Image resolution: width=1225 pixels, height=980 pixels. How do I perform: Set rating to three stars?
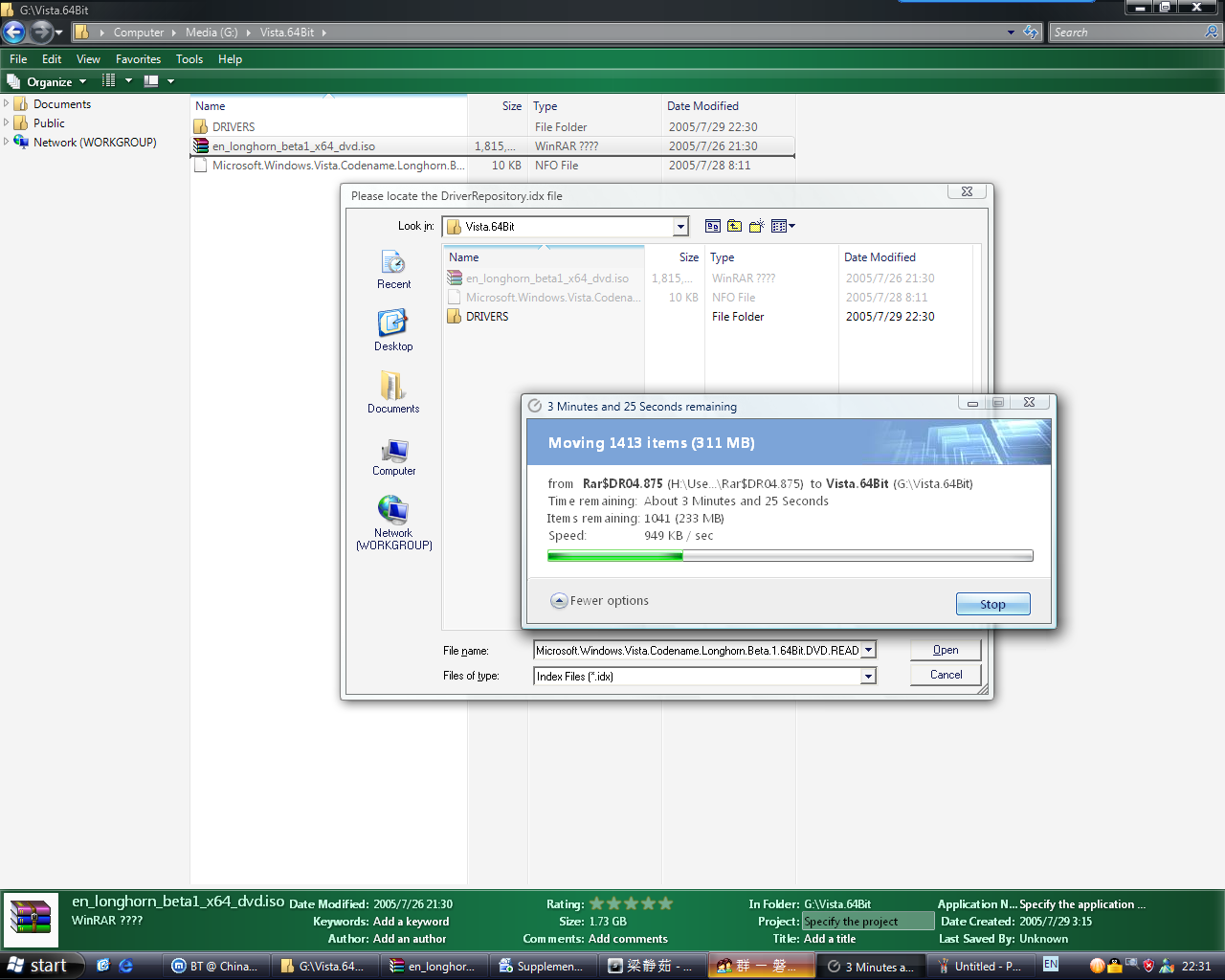[x=631, y=903]
